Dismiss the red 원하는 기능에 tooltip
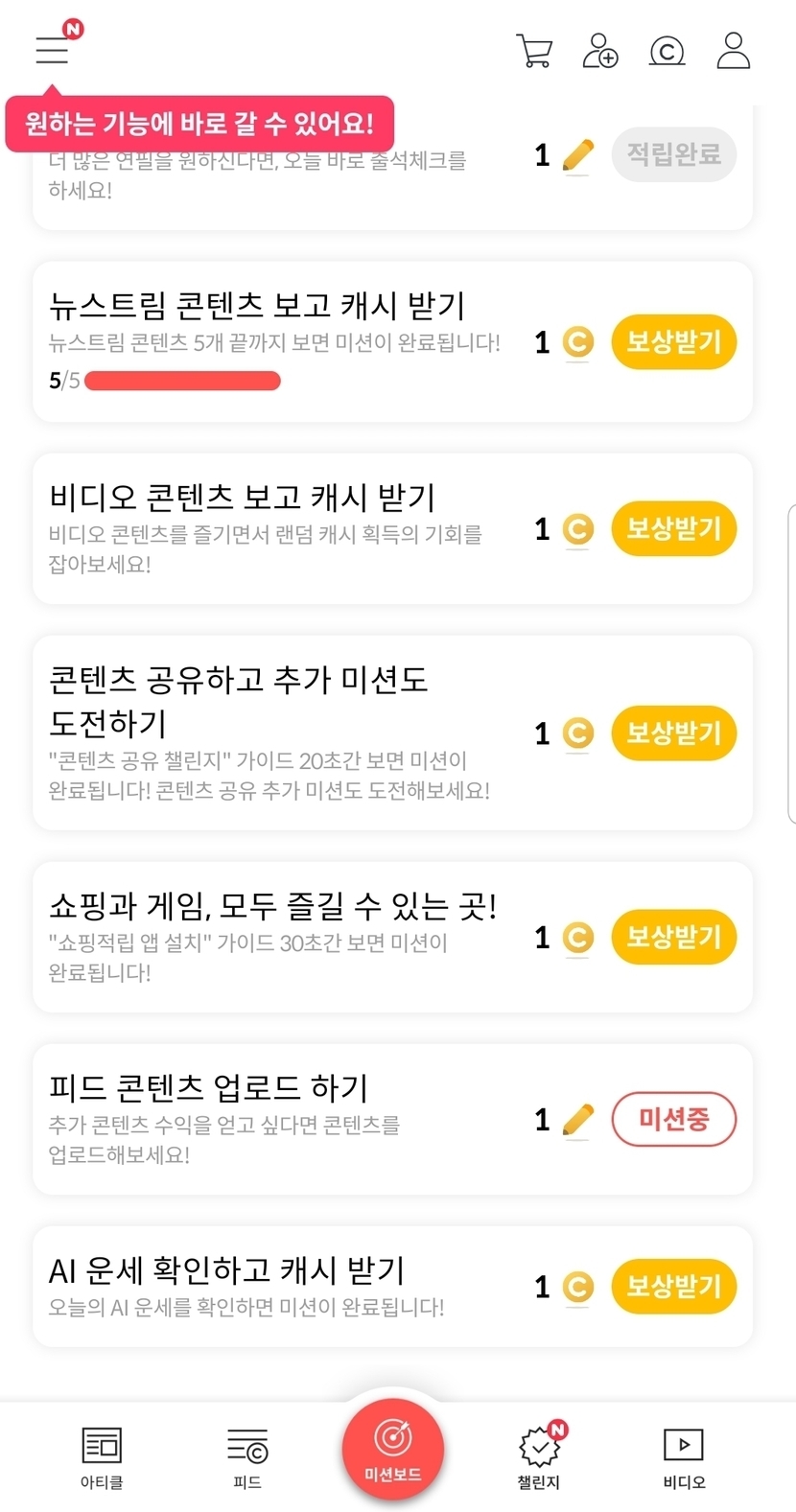This screenshot has height=1512, width=796. 199,124
